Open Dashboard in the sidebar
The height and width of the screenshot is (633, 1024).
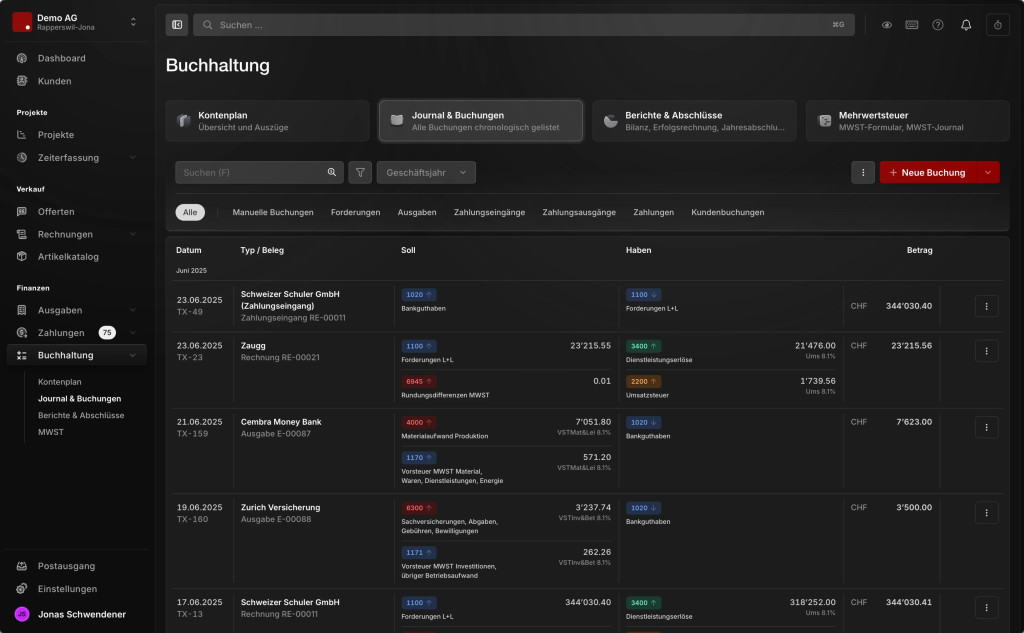[61, 58]
